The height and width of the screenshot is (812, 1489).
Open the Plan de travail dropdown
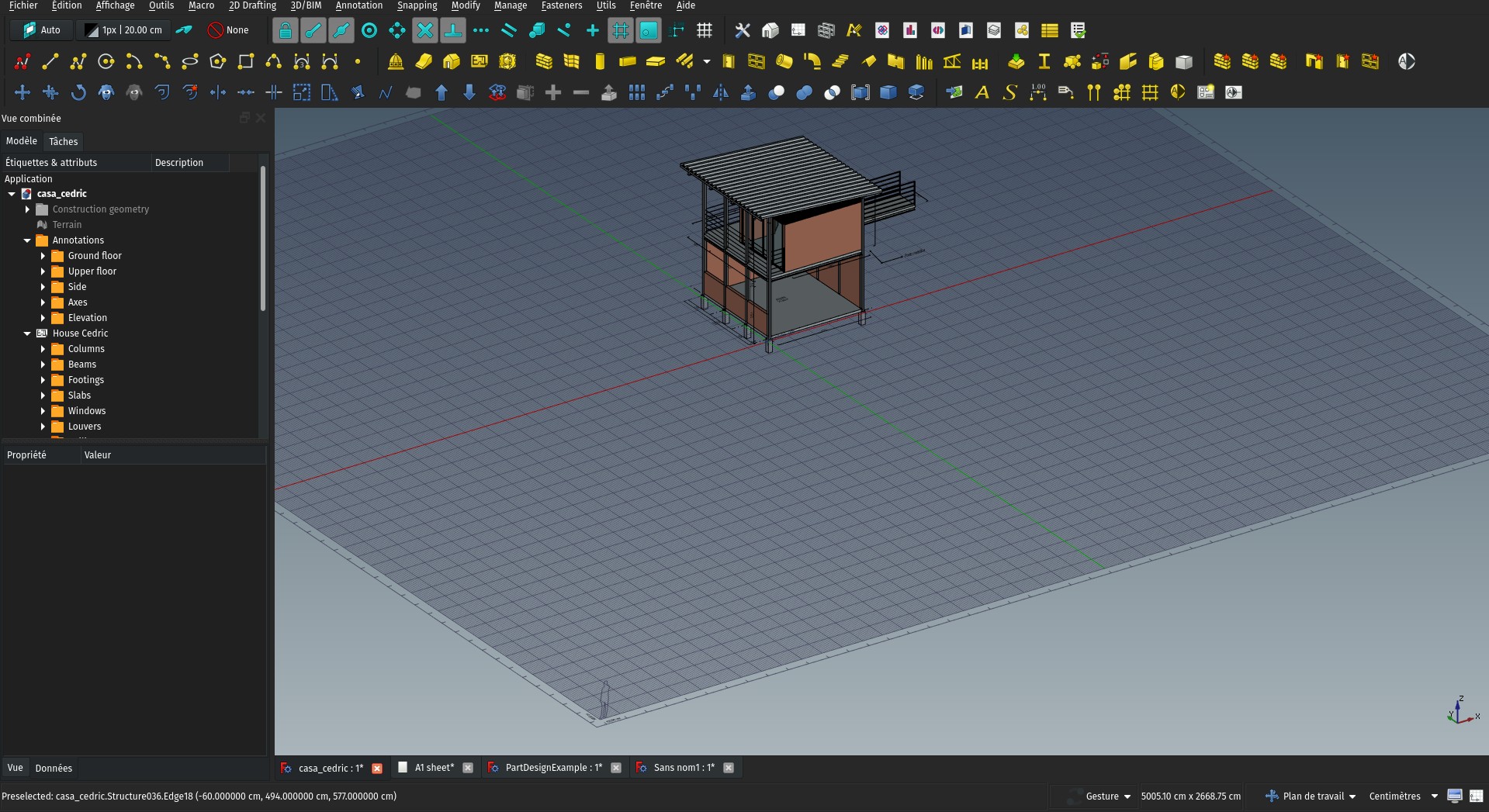coord(1311,796)
